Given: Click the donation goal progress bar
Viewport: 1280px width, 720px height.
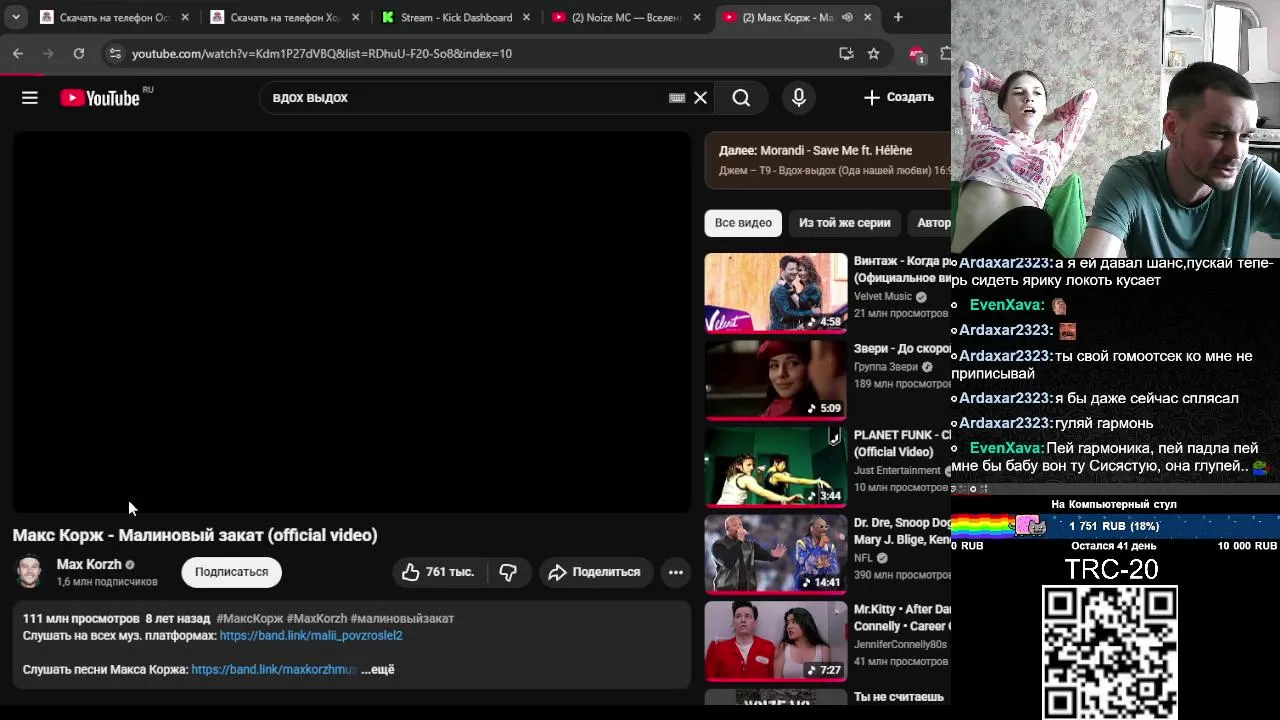Looking at the screenshot, I should click(x=1115, y=526).
